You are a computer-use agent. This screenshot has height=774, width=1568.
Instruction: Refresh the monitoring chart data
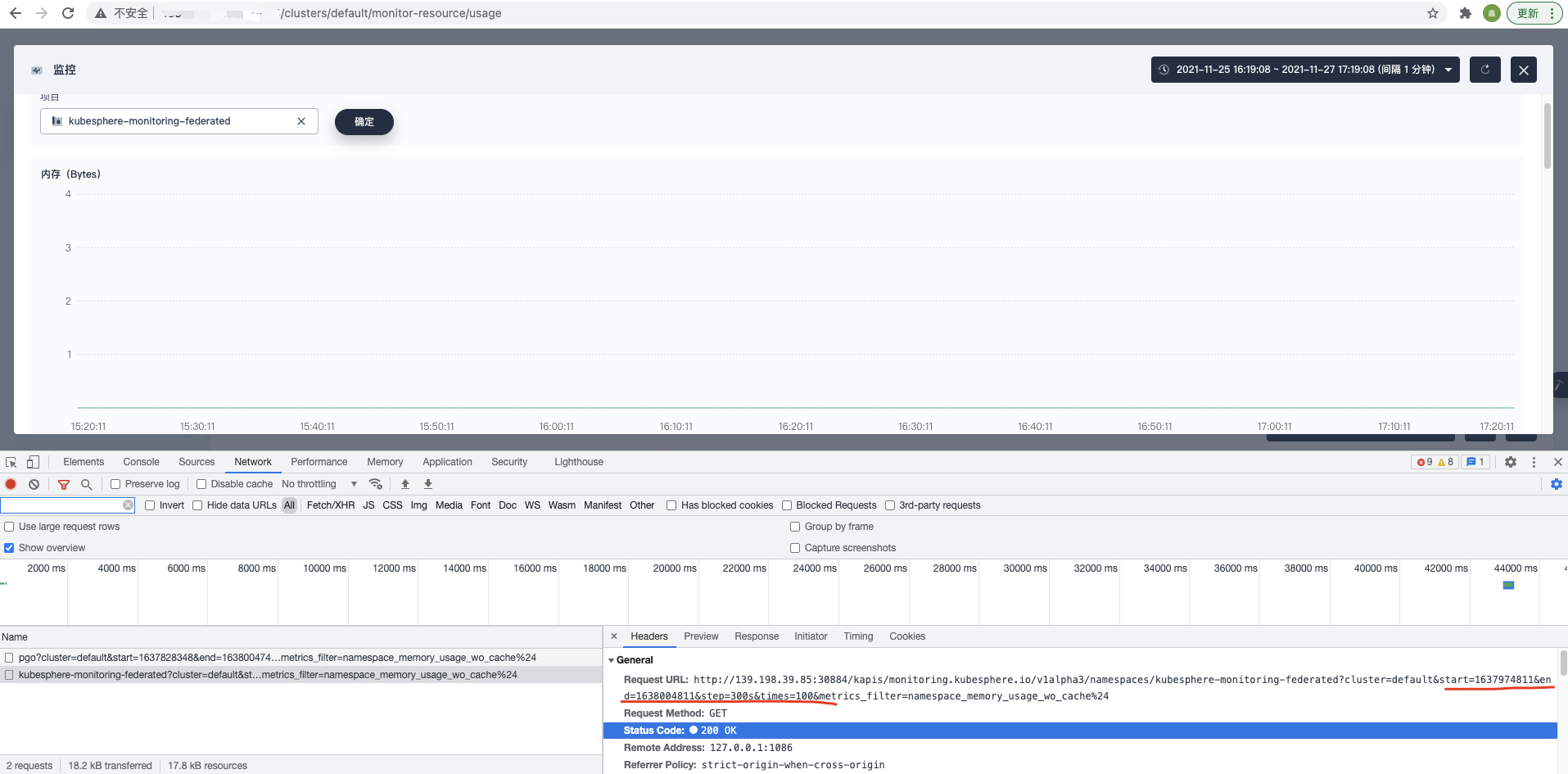click(x=1484, y=70)
